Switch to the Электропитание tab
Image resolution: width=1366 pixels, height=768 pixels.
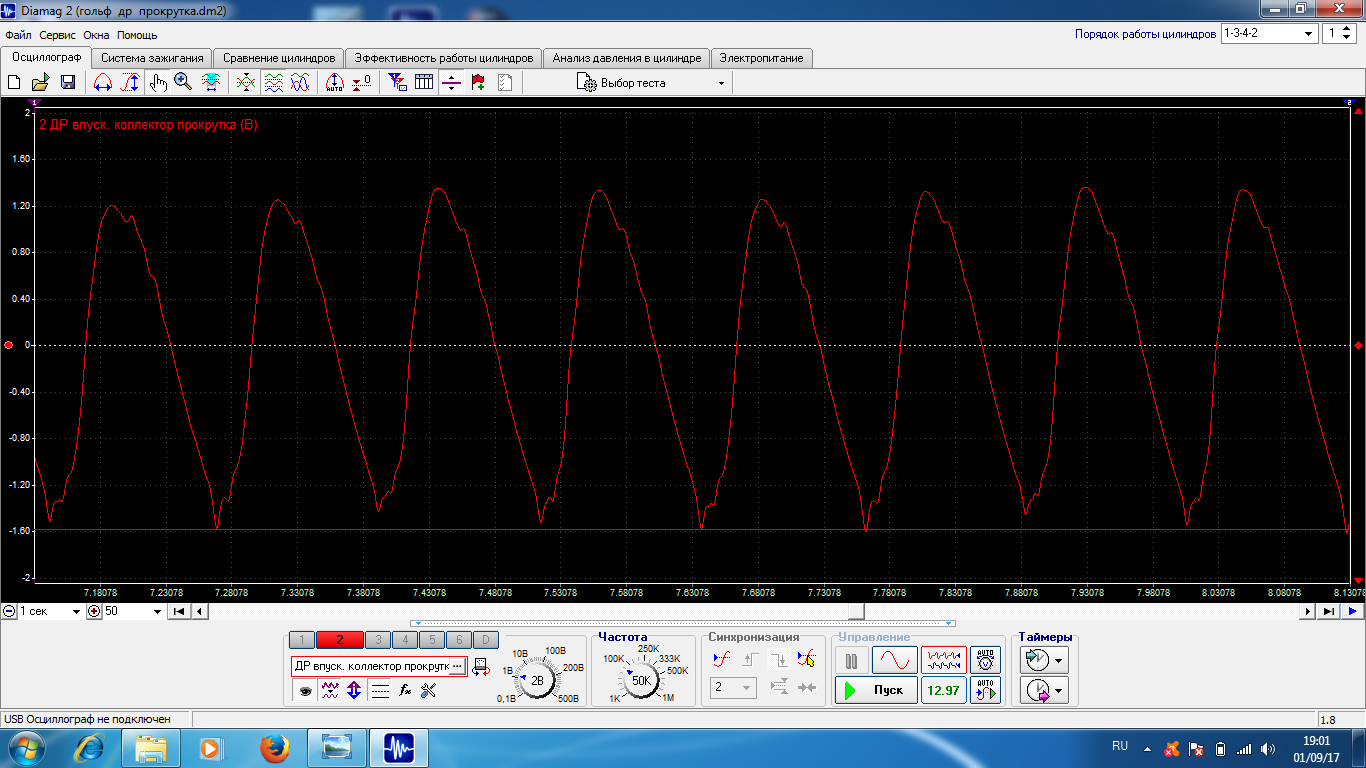pos(762,58)
